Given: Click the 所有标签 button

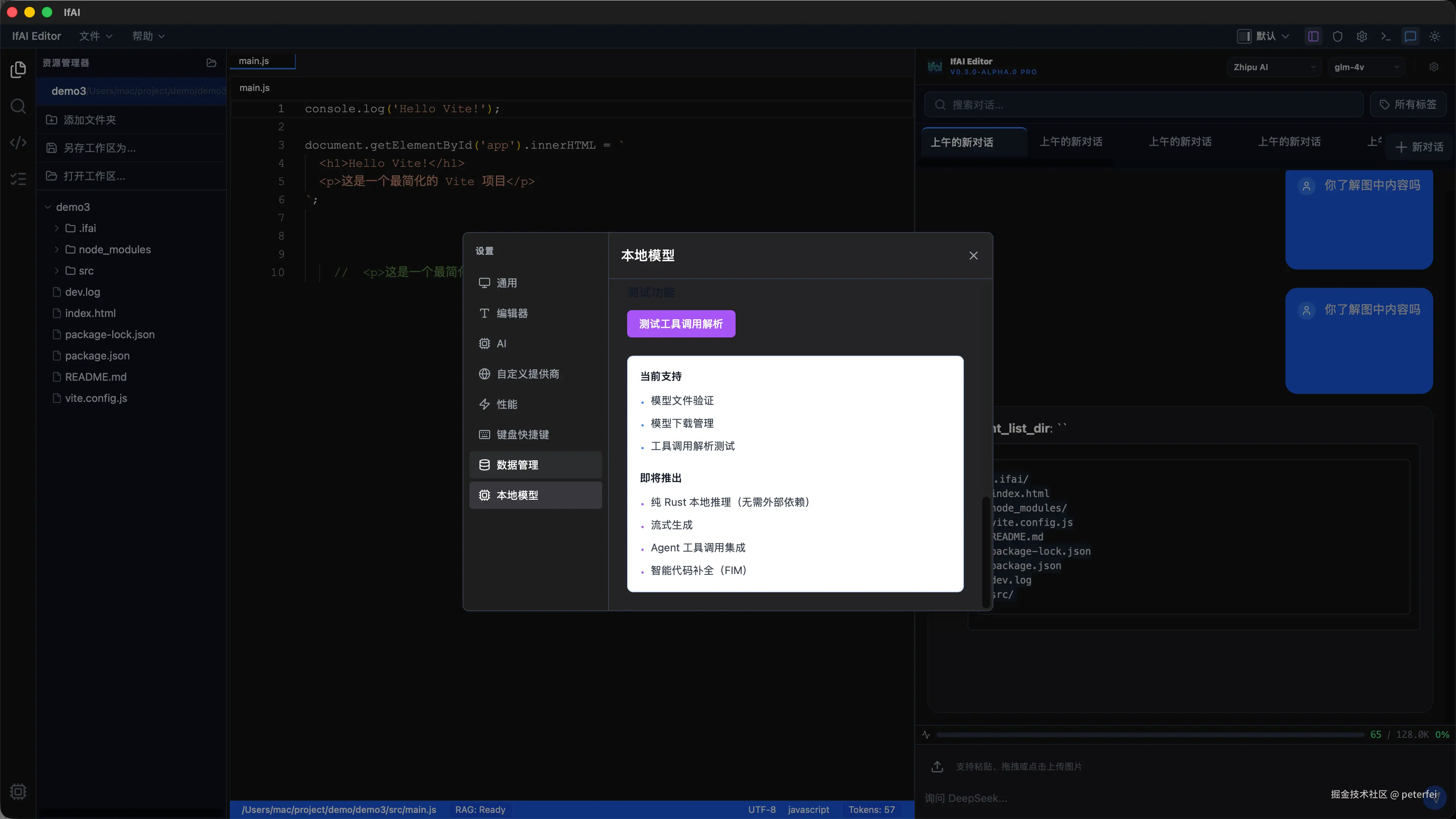Looking at the screenshot, I should tap(1409, 104).
